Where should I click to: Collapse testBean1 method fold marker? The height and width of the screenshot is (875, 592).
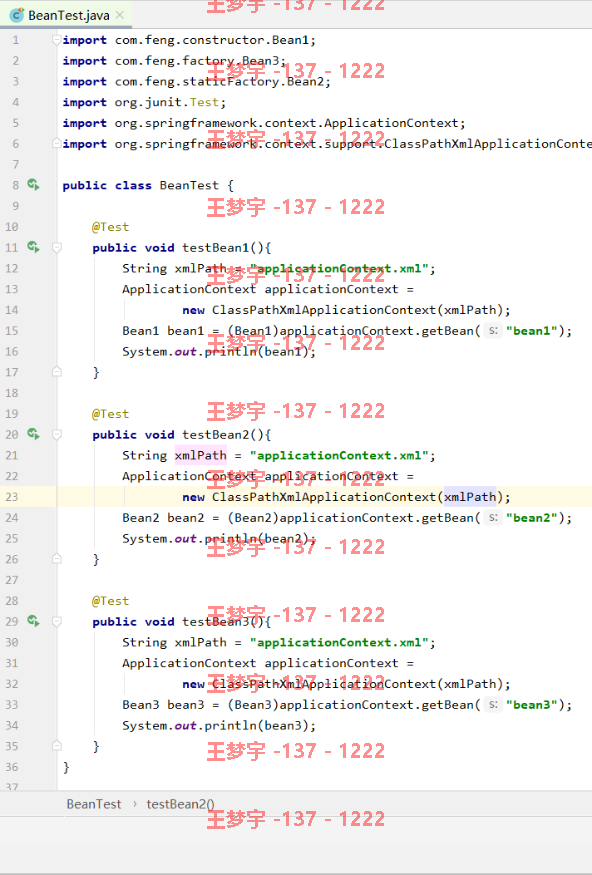coord(56,247)
